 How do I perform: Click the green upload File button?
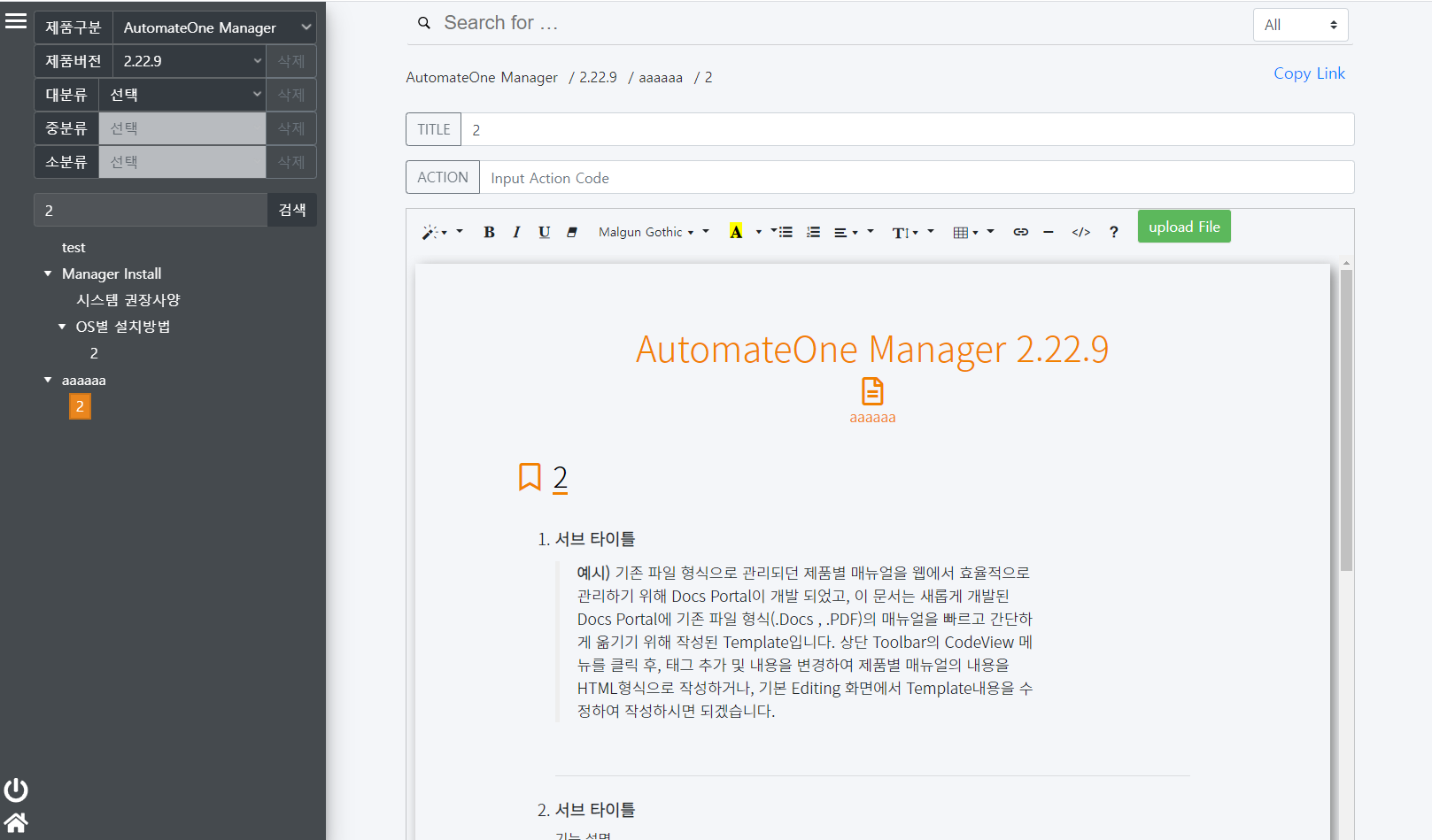(1183, 227)
